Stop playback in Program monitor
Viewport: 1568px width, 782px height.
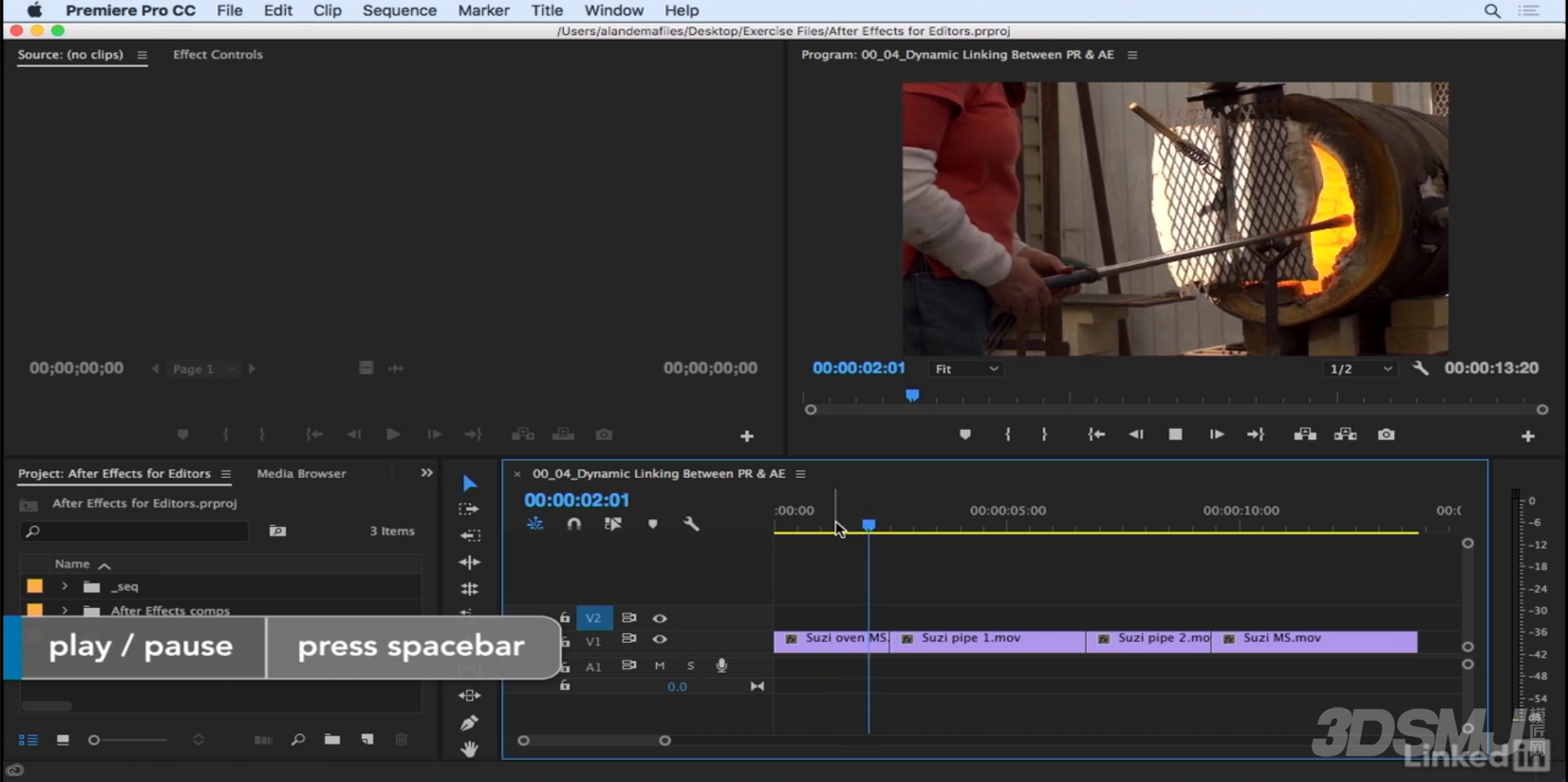(x=1175, y=435)
